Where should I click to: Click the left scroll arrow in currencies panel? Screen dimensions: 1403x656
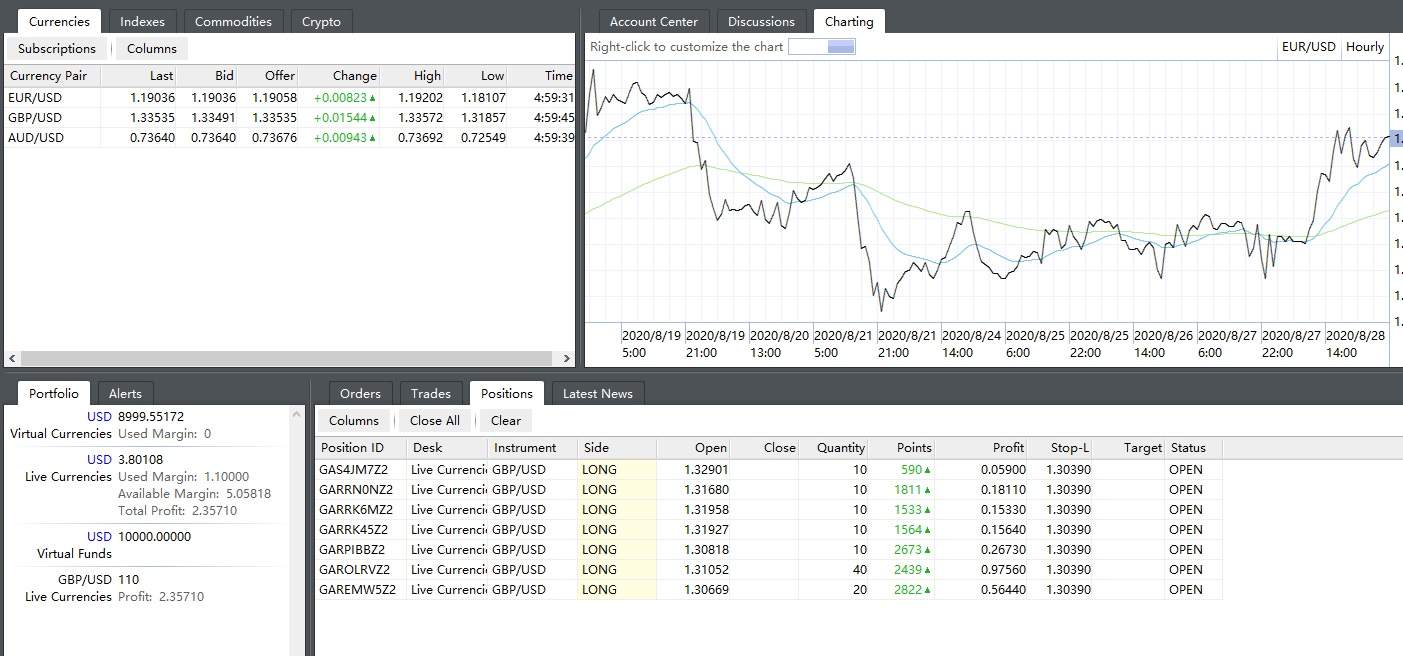(x=12, y=358)
